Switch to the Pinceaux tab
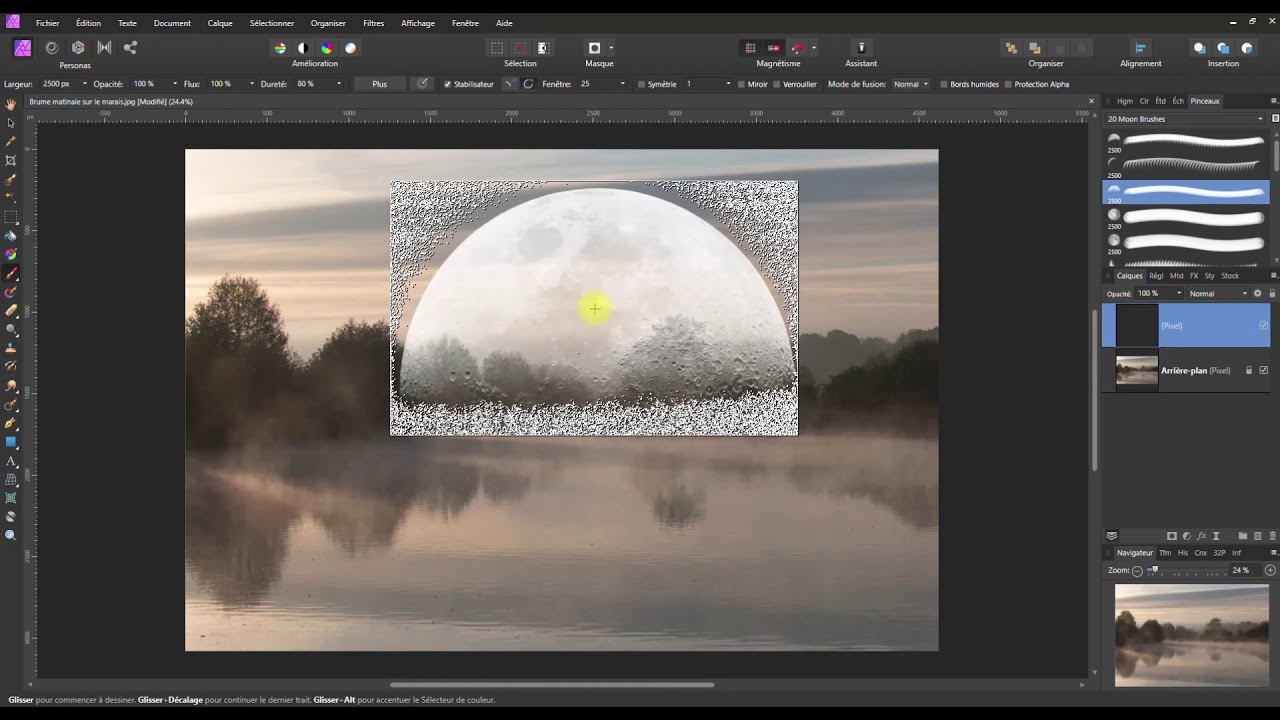This screenshot has height=720, width=1280. tap(1205, 101)
